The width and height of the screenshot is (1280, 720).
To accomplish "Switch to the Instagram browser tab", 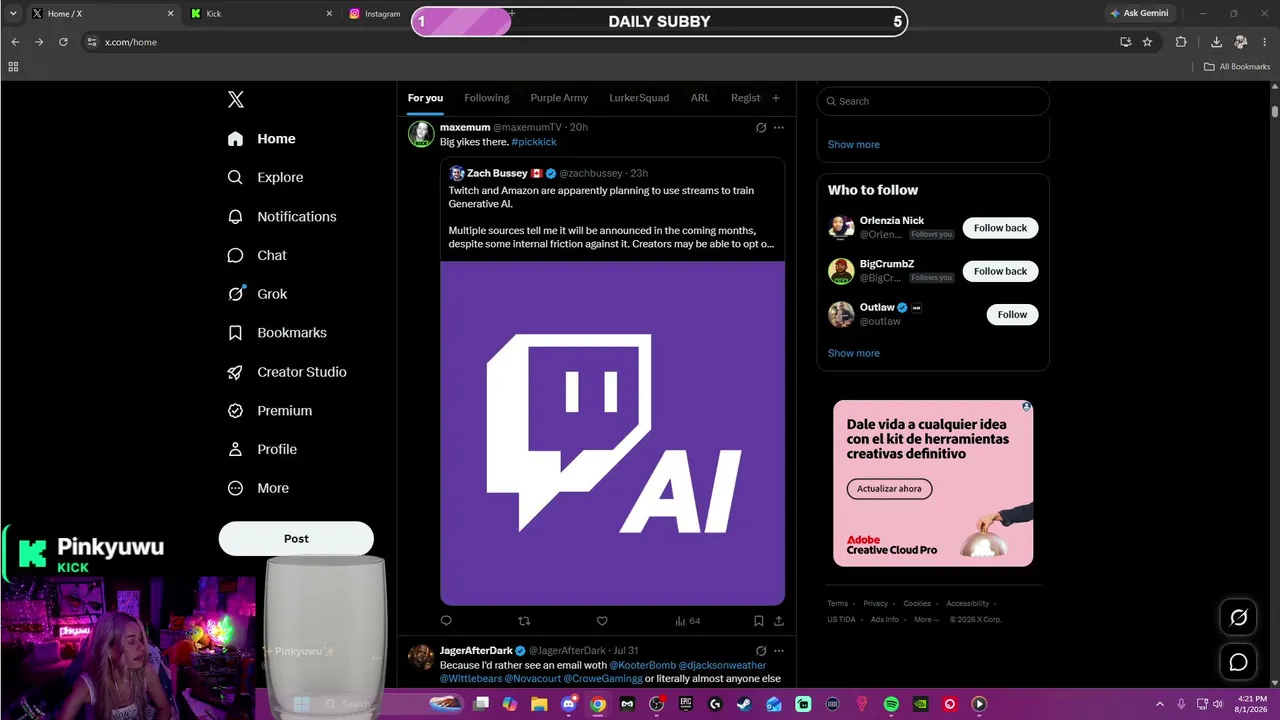I will (376, 14).
